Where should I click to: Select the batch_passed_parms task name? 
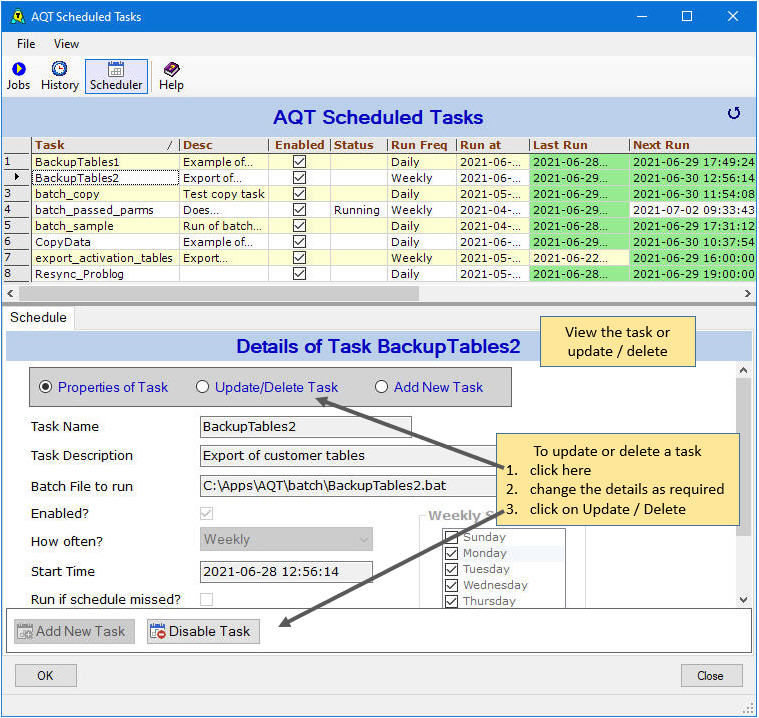tap(94, 210)
